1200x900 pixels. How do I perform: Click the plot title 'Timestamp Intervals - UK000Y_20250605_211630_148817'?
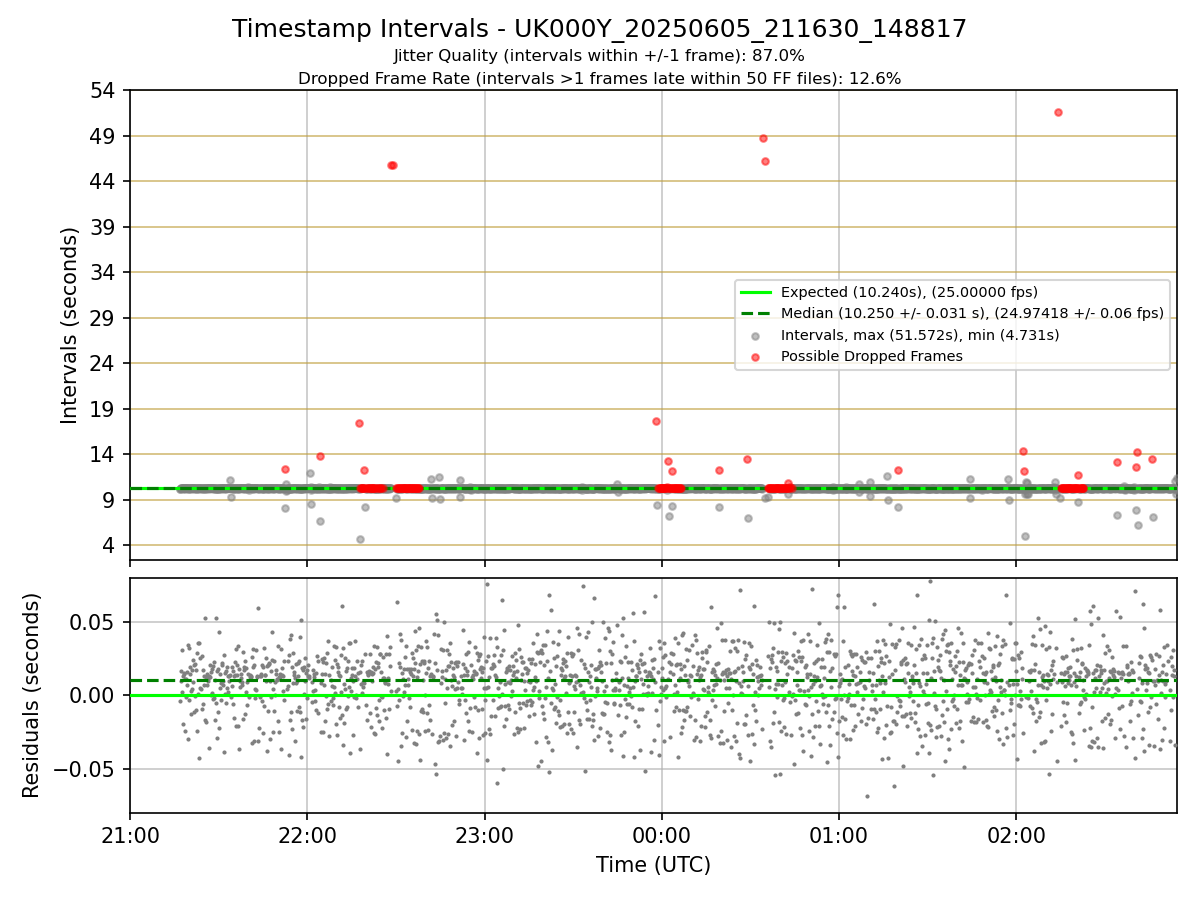[x=599, y=29]
